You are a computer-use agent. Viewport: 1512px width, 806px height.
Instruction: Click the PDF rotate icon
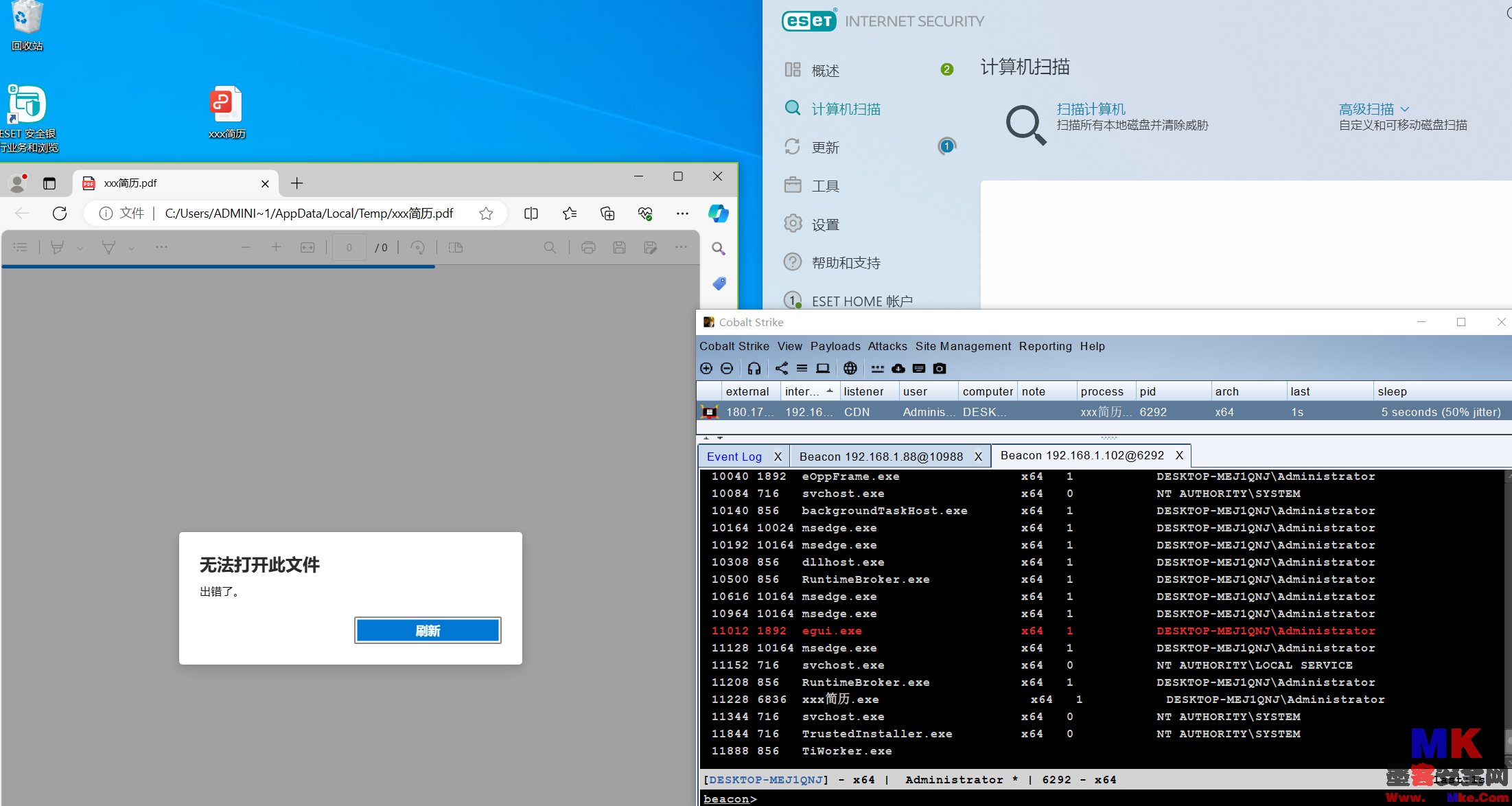click(417, 248)
